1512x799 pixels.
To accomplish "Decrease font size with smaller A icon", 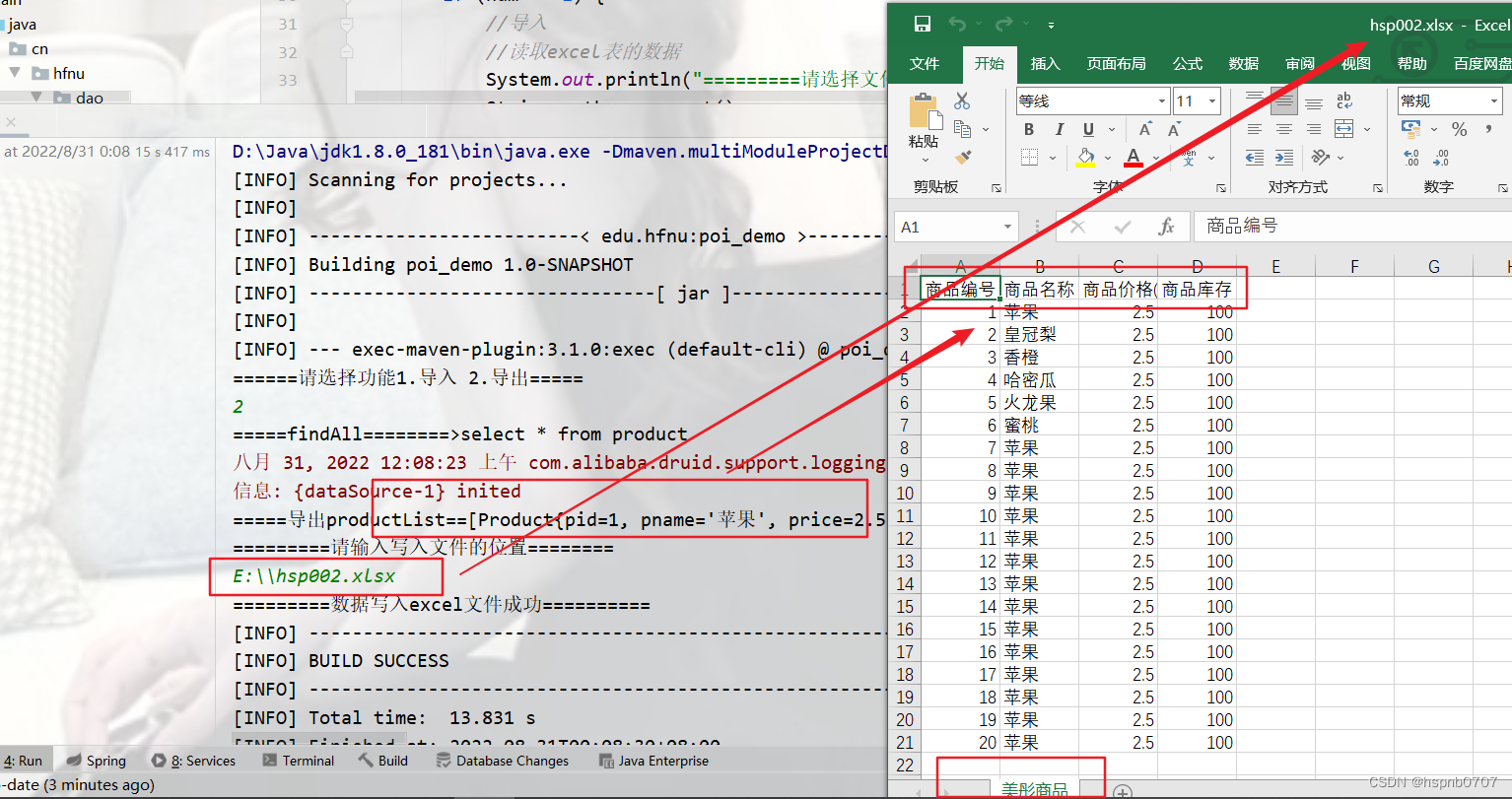I will coord(1174,129).
